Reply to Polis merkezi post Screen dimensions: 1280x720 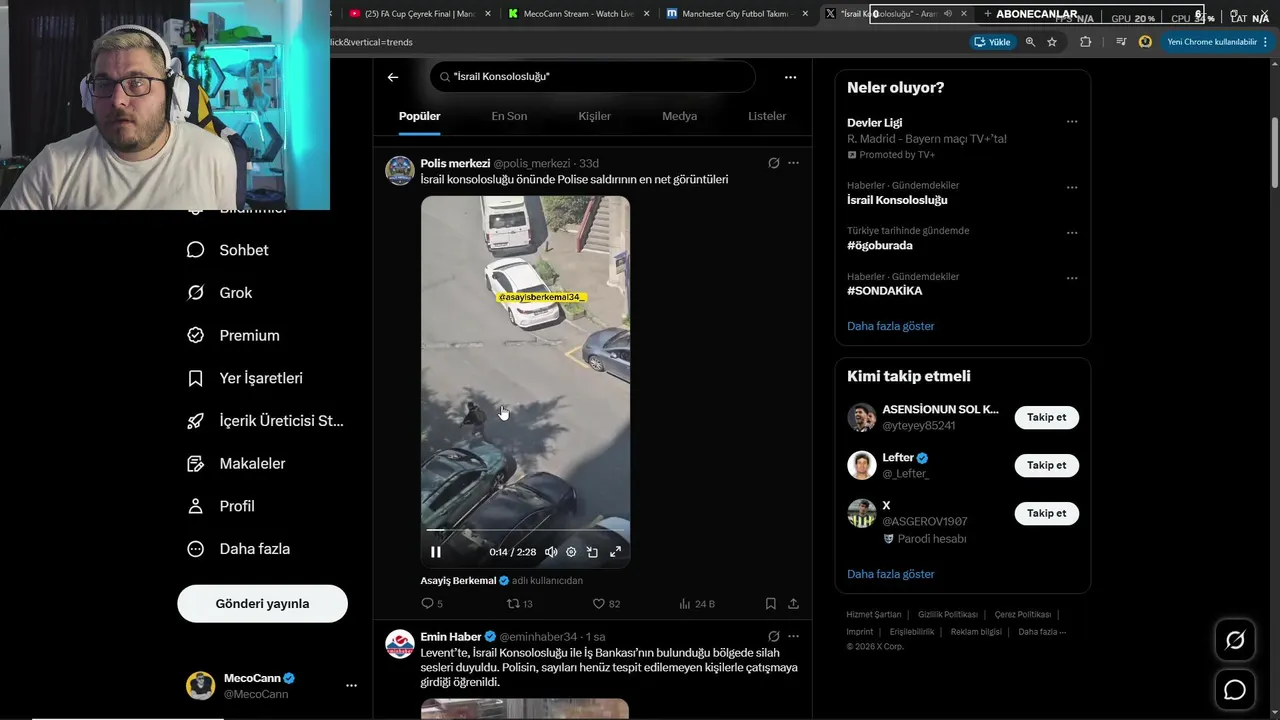(432, 604)
